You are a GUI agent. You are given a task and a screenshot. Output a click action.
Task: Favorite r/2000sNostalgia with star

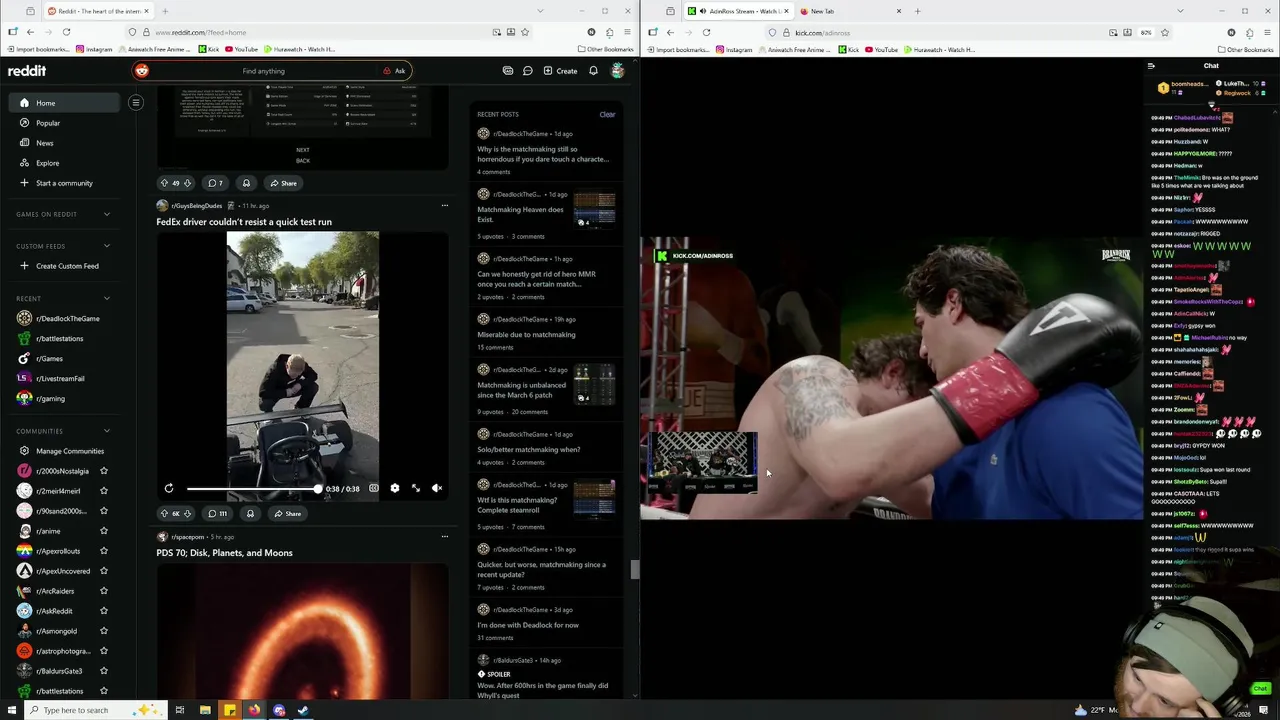pyautogui.click(x=104, y=471)
